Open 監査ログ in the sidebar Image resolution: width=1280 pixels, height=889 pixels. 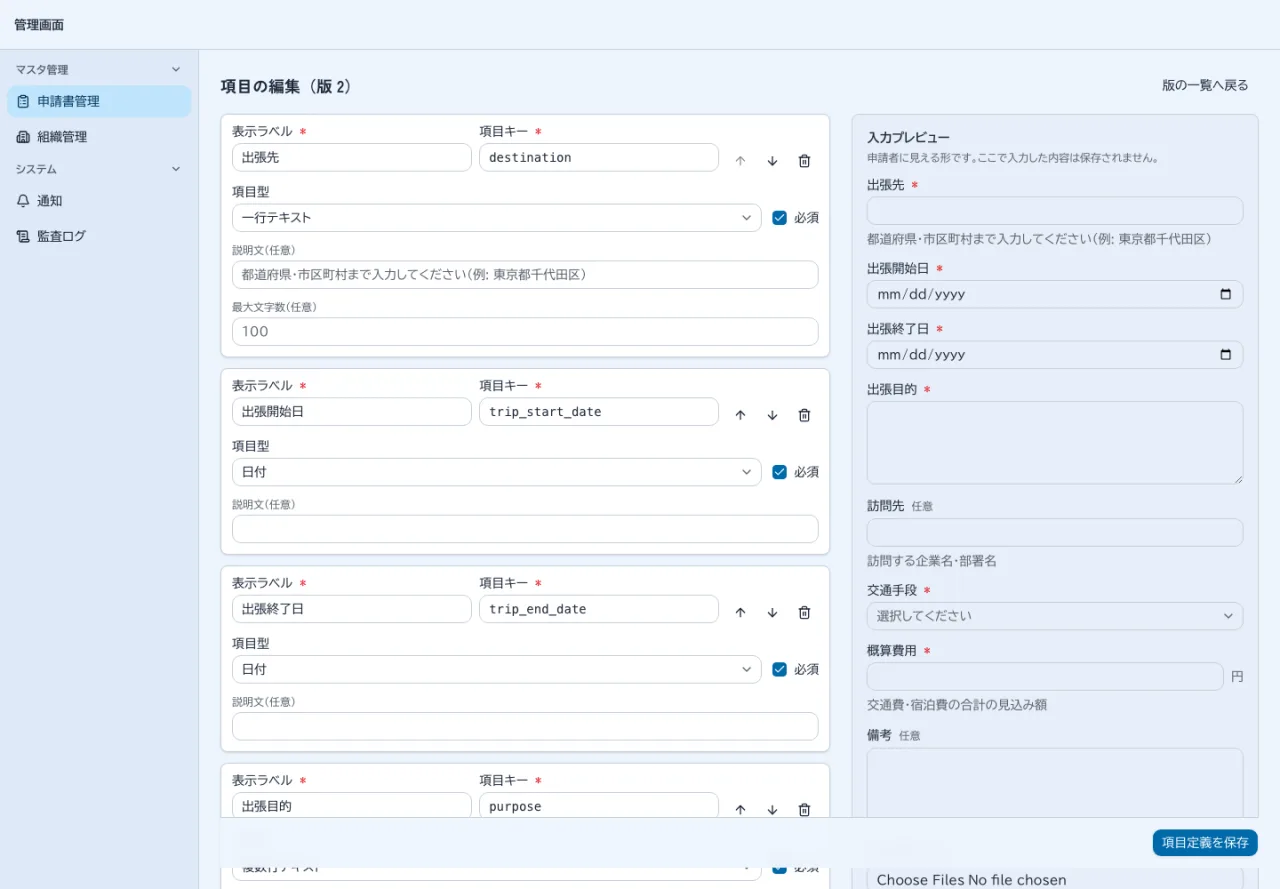[99, 237]
